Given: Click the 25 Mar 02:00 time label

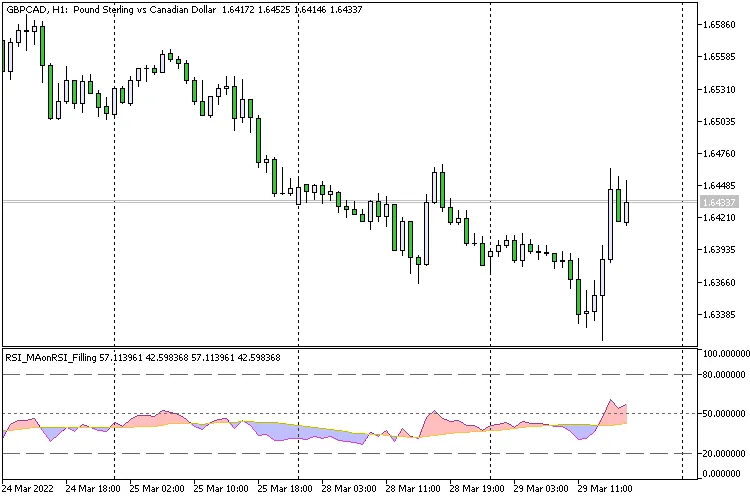Looking at the screenshot, I should [x=155, y=490].
